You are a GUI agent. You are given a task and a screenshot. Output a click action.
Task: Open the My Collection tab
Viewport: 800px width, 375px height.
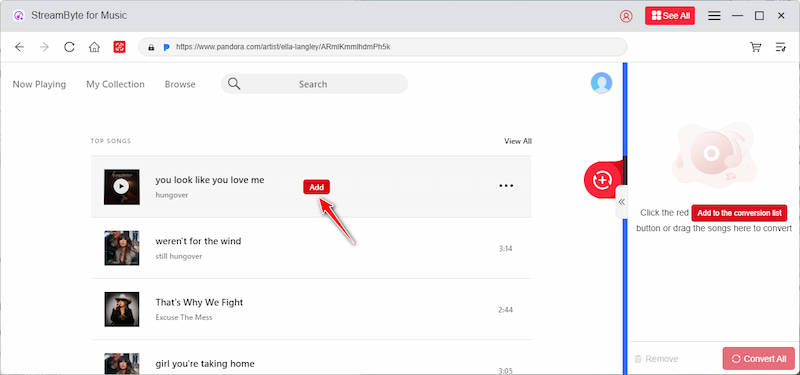pos(115,84)
